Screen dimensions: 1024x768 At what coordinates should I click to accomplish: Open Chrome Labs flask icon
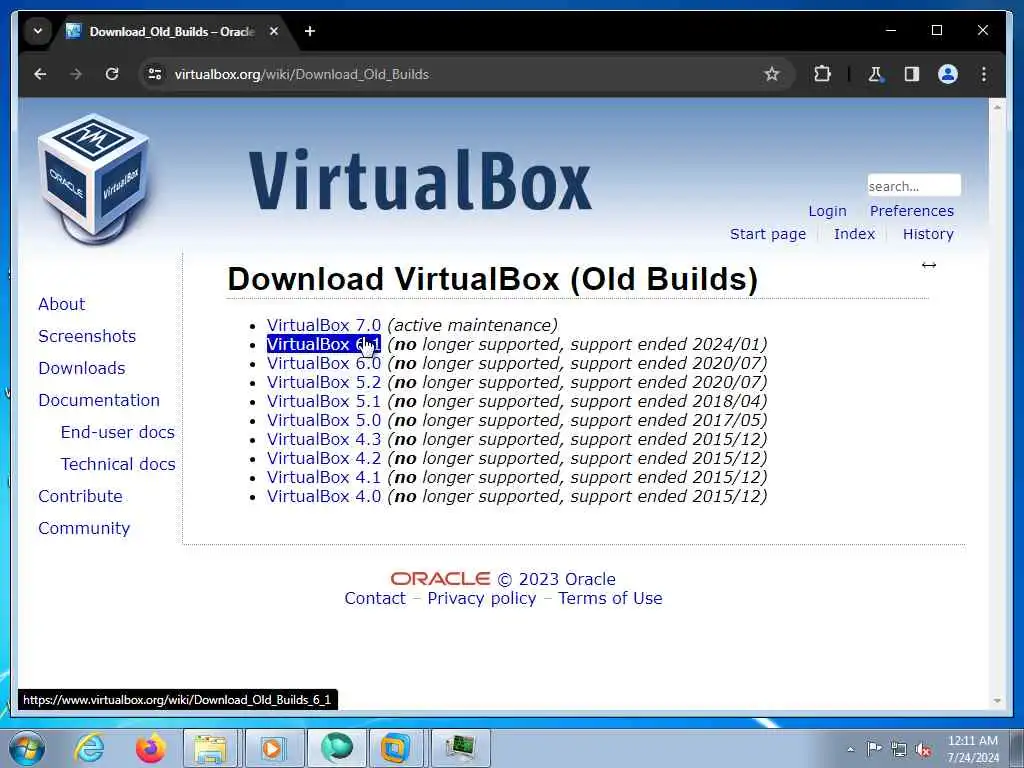[x=875, y=74]
